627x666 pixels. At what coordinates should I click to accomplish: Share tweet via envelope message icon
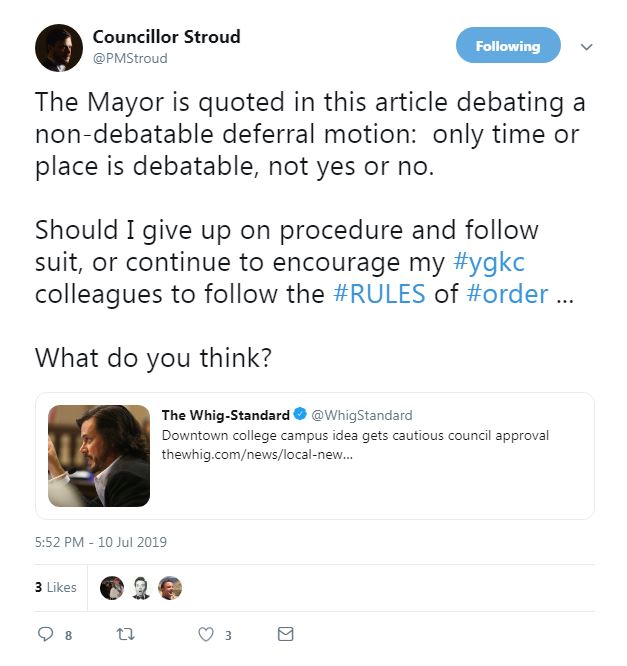pos(285,634)
